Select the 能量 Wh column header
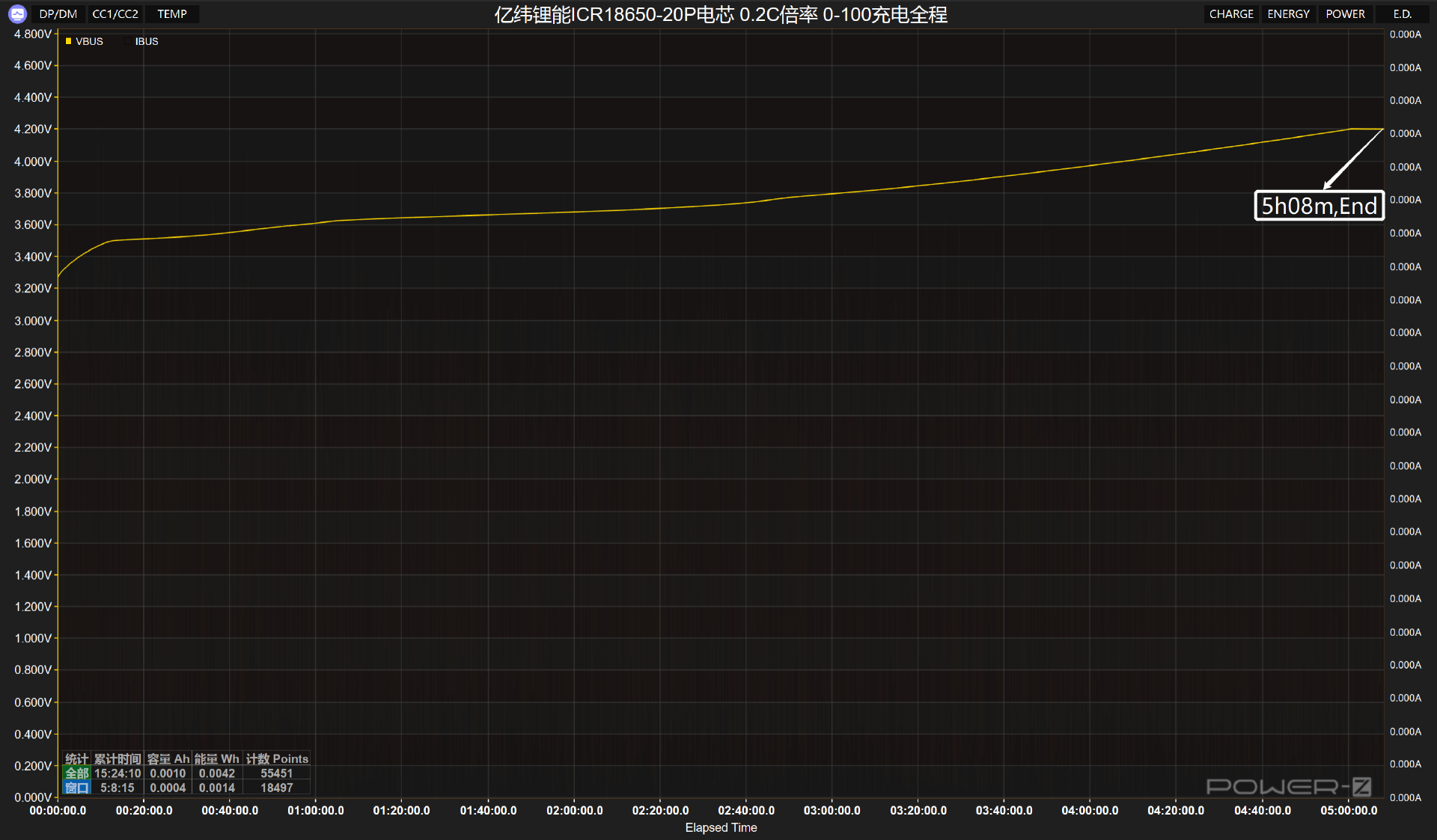Image resolution: width=1437 pixels, height=840 pixels. coord(217,758)
